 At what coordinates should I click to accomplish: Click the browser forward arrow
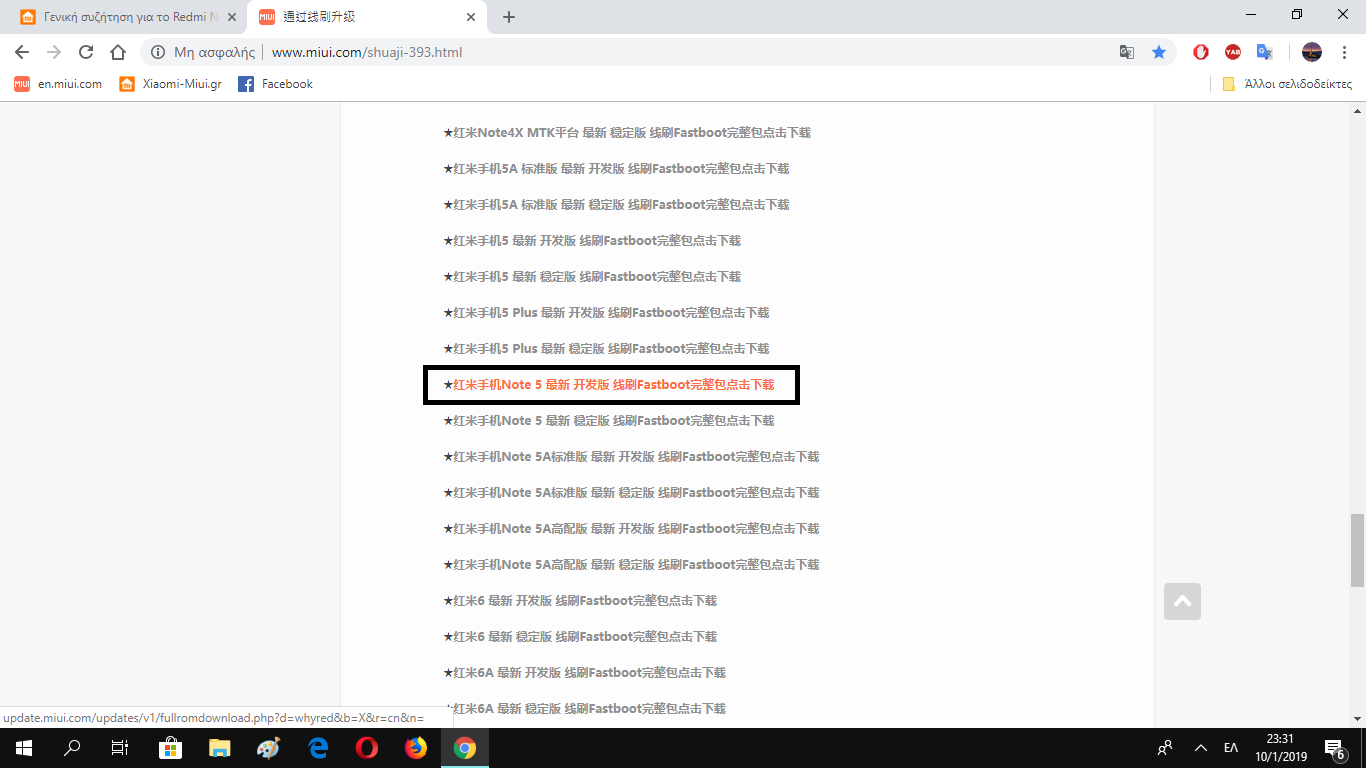(54, 52)
